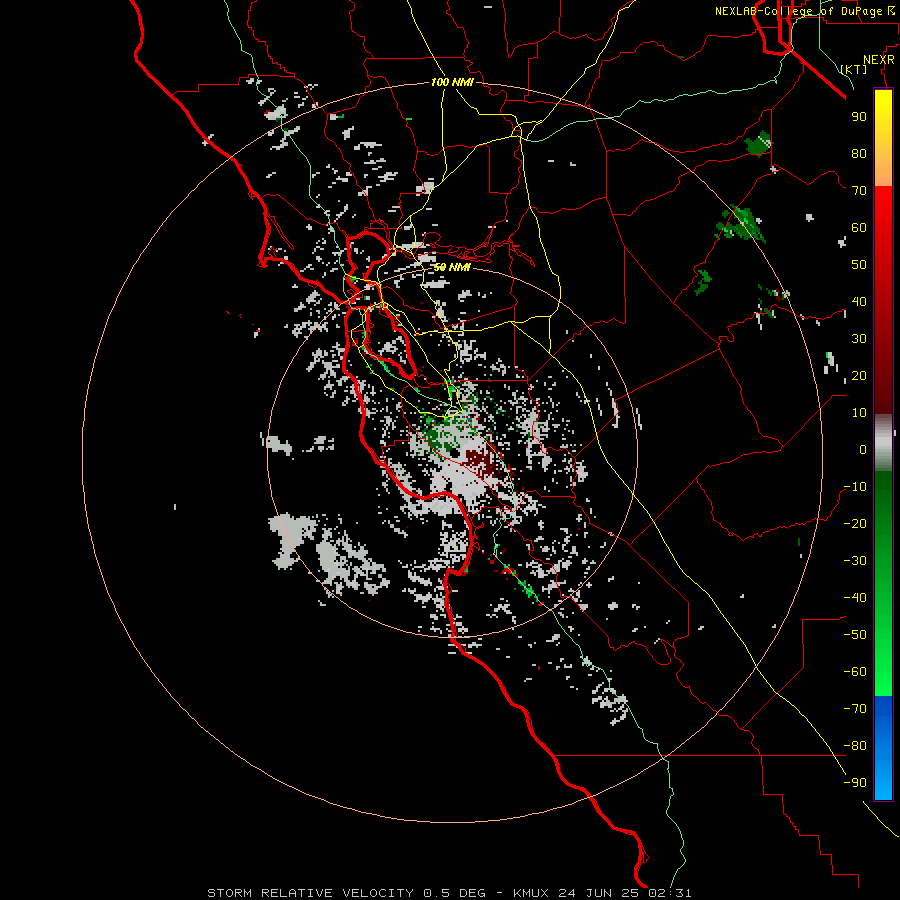The width and height of the screenshot is (900, 900).
Task: Select the -40 value on the velocity scale
Action: click(x=855, y=598)
